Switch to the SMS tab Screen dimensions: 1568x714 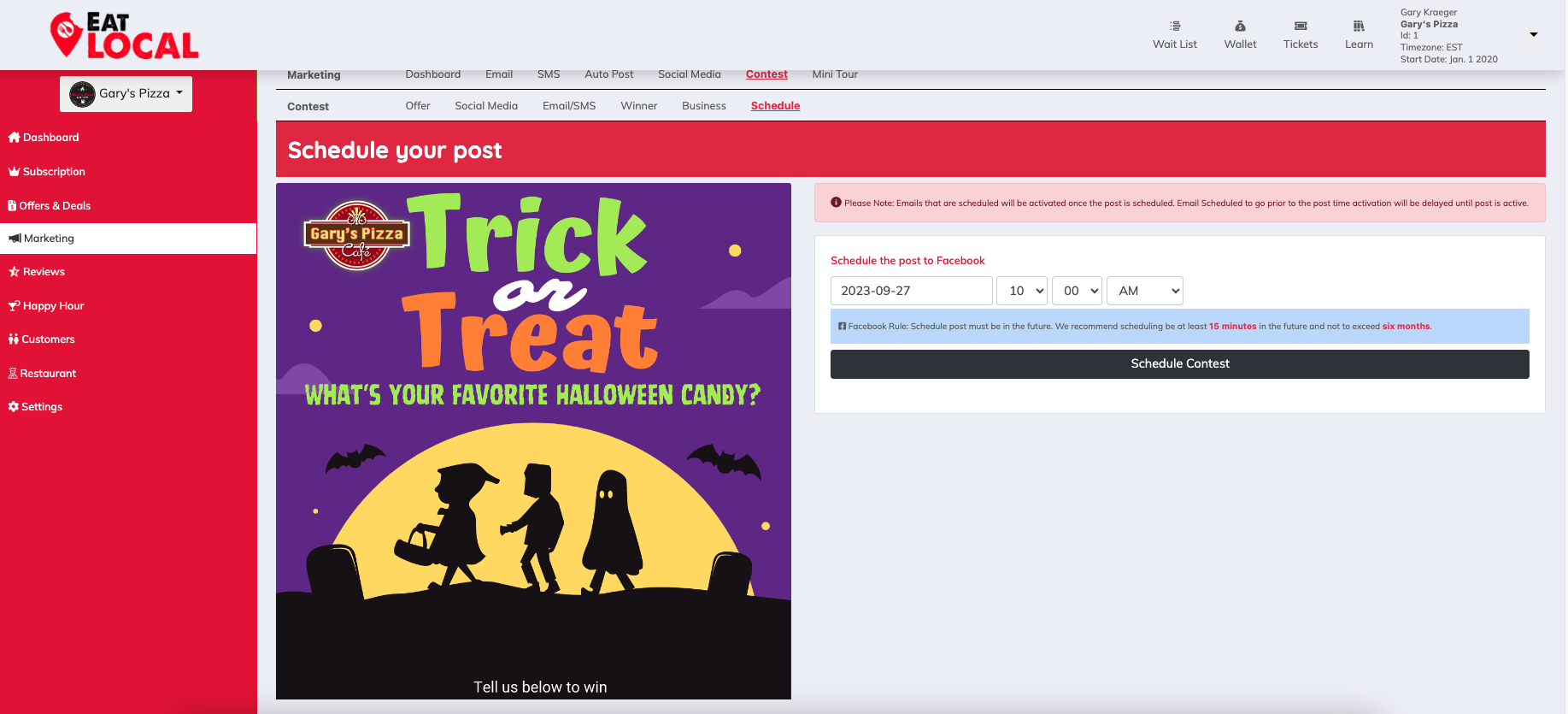pyautogui.click(x=549, y=74)
